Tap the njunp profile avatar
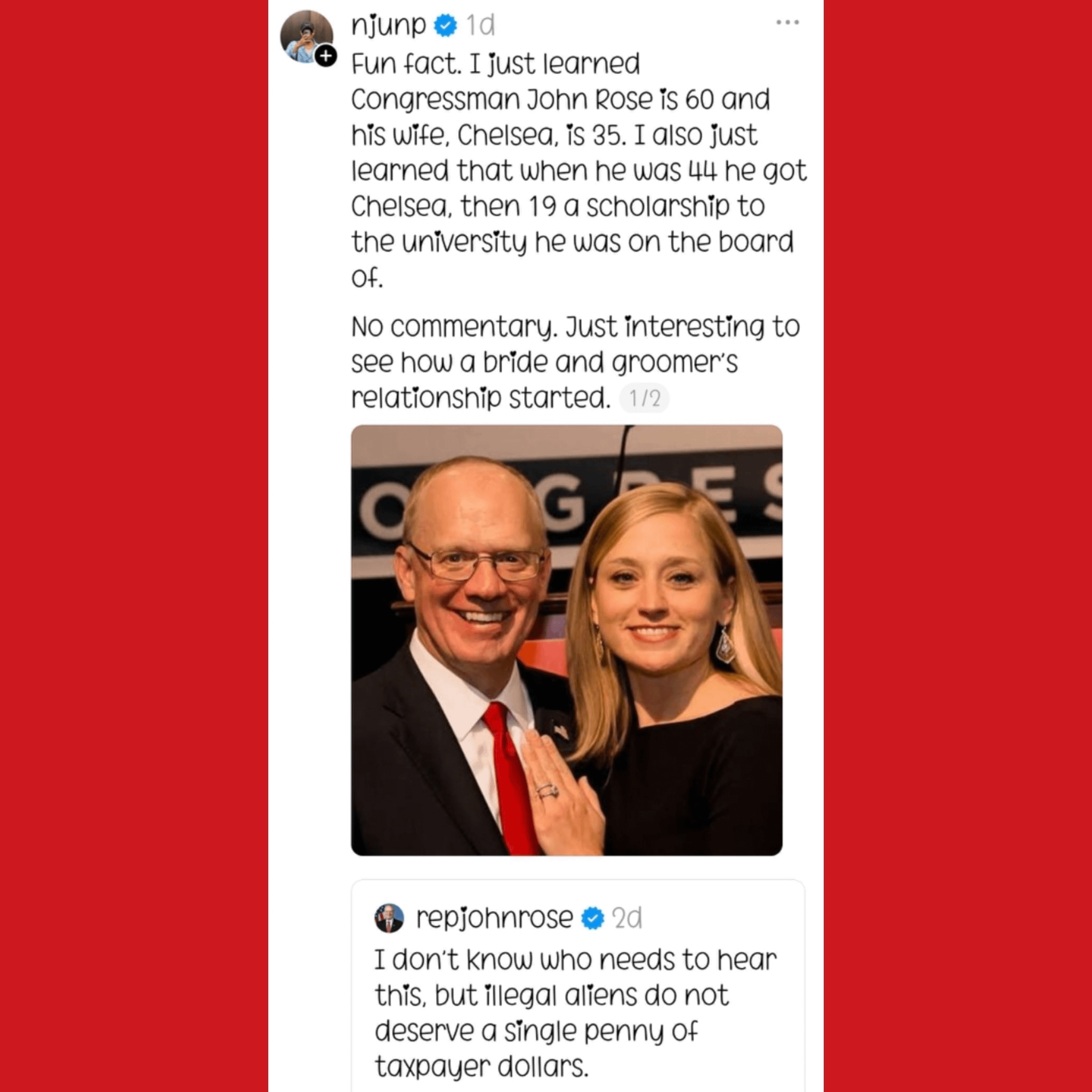This screenshot has width=1092, height=1092. point(307,36)
